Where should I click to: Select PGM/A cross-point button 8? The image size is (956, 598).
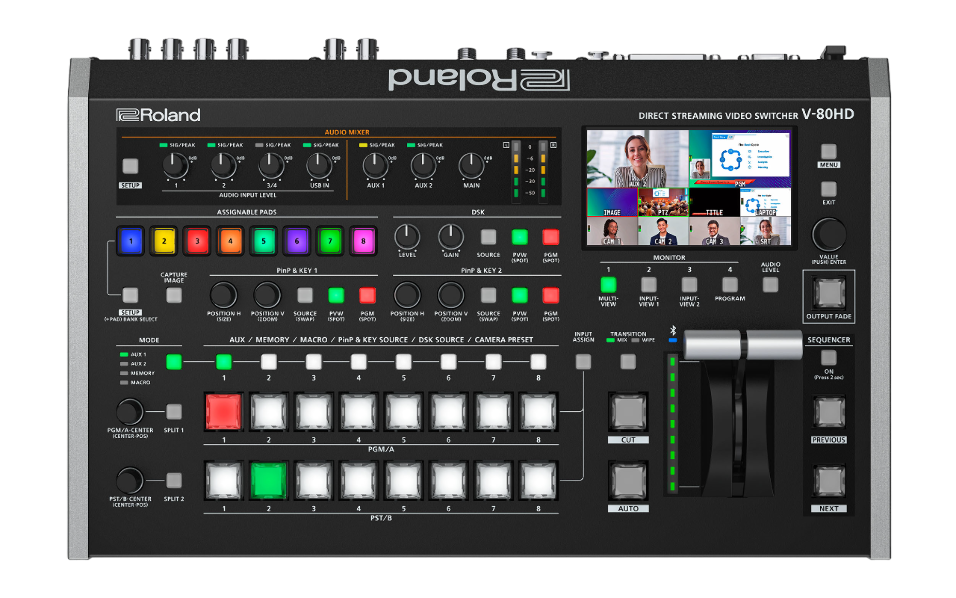coord(538,411)
